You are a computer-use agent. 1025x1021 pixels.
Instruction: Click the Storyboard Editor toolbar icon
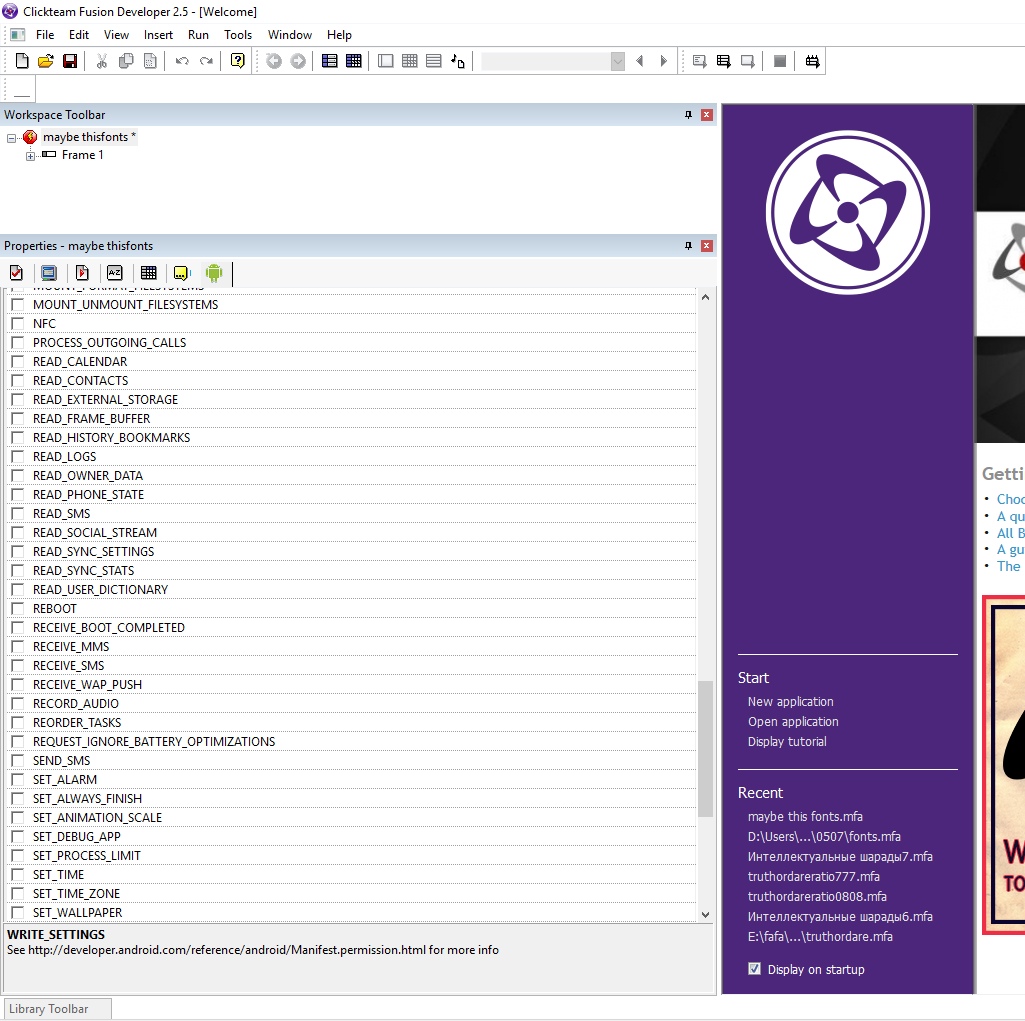[329, 61]
